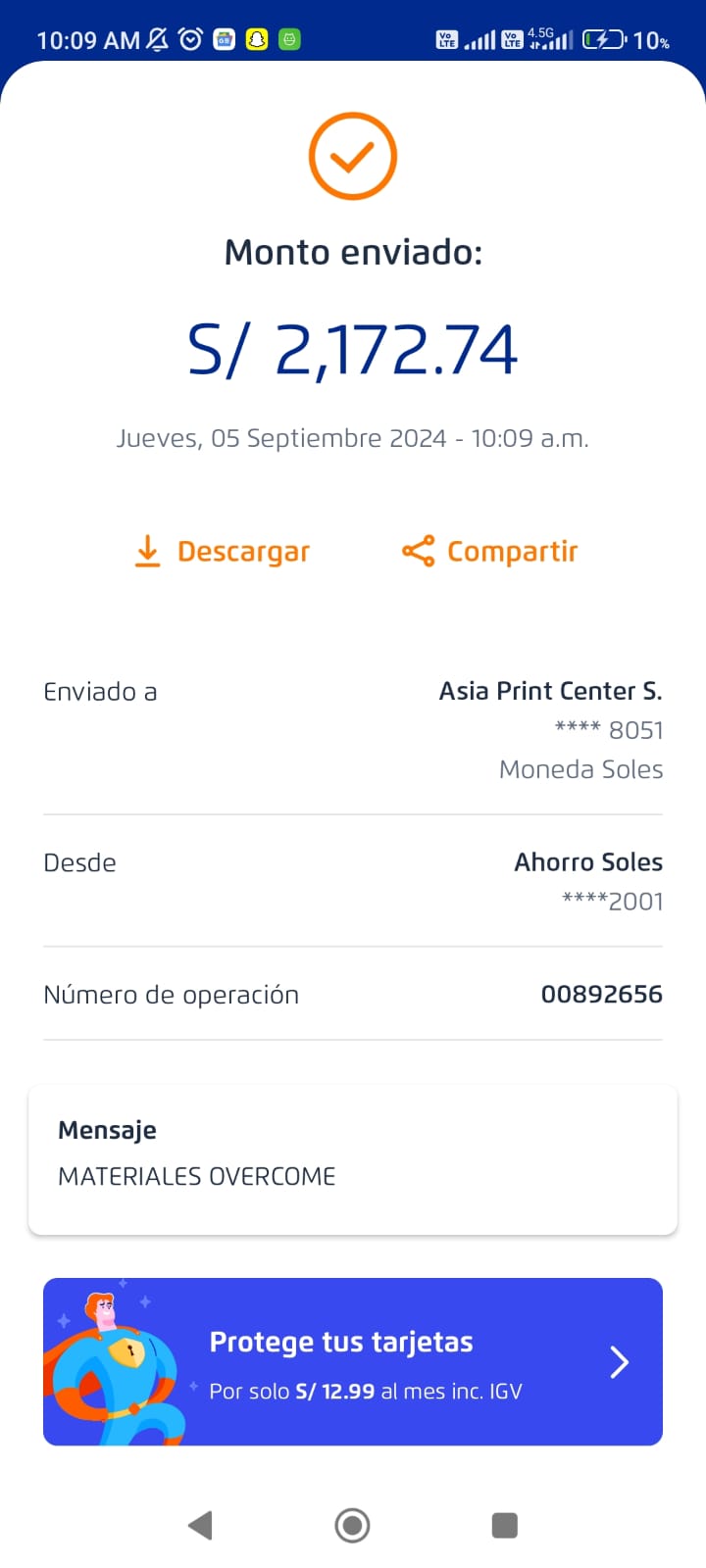Tap the operation number 00892656
This screenshot has width=706, height=1568.
click(x=601, y=995)
